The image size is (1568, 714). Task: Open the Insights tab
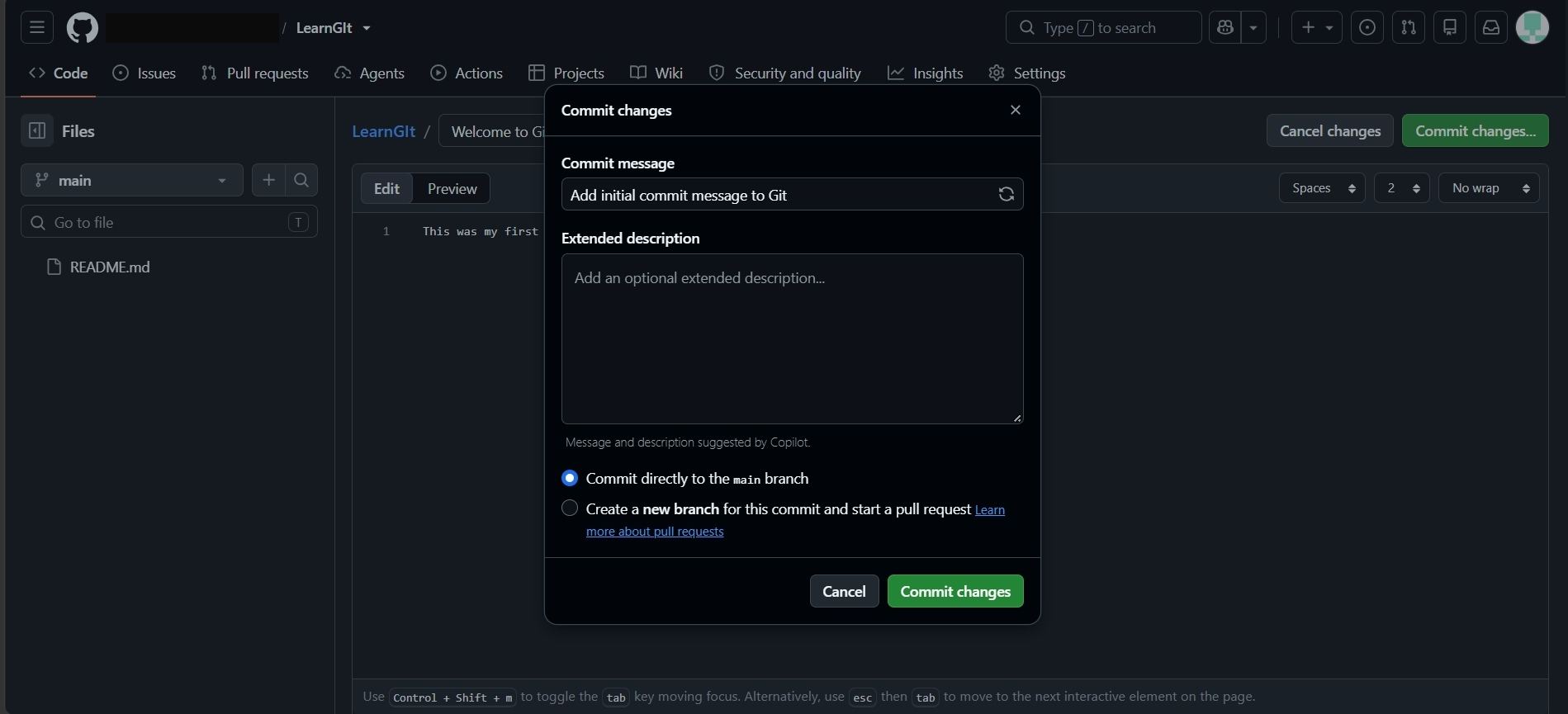pos(926,73)
